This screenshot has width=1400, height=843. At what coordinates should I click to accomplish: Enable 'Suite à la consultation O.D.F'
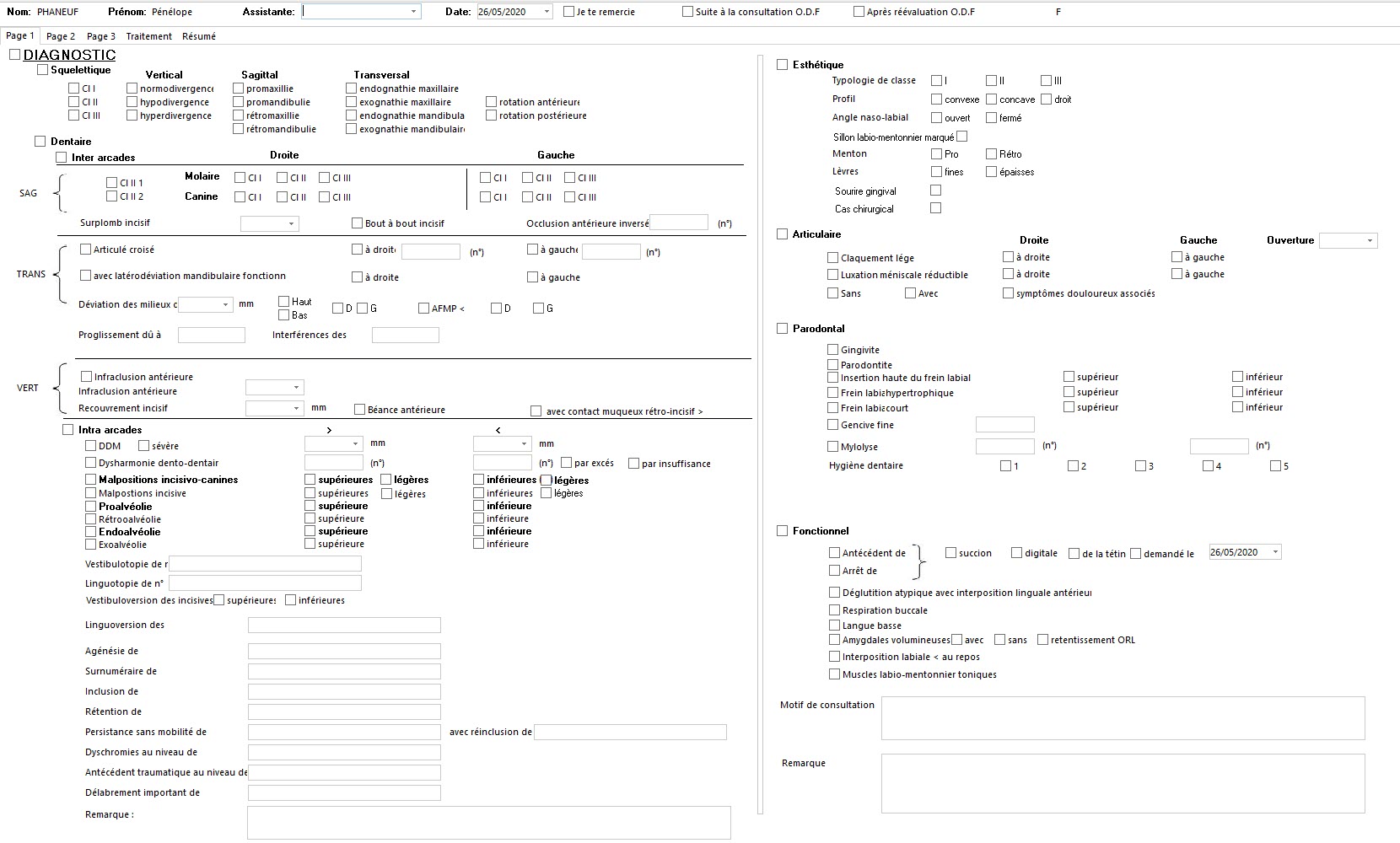tap(687, 12)
